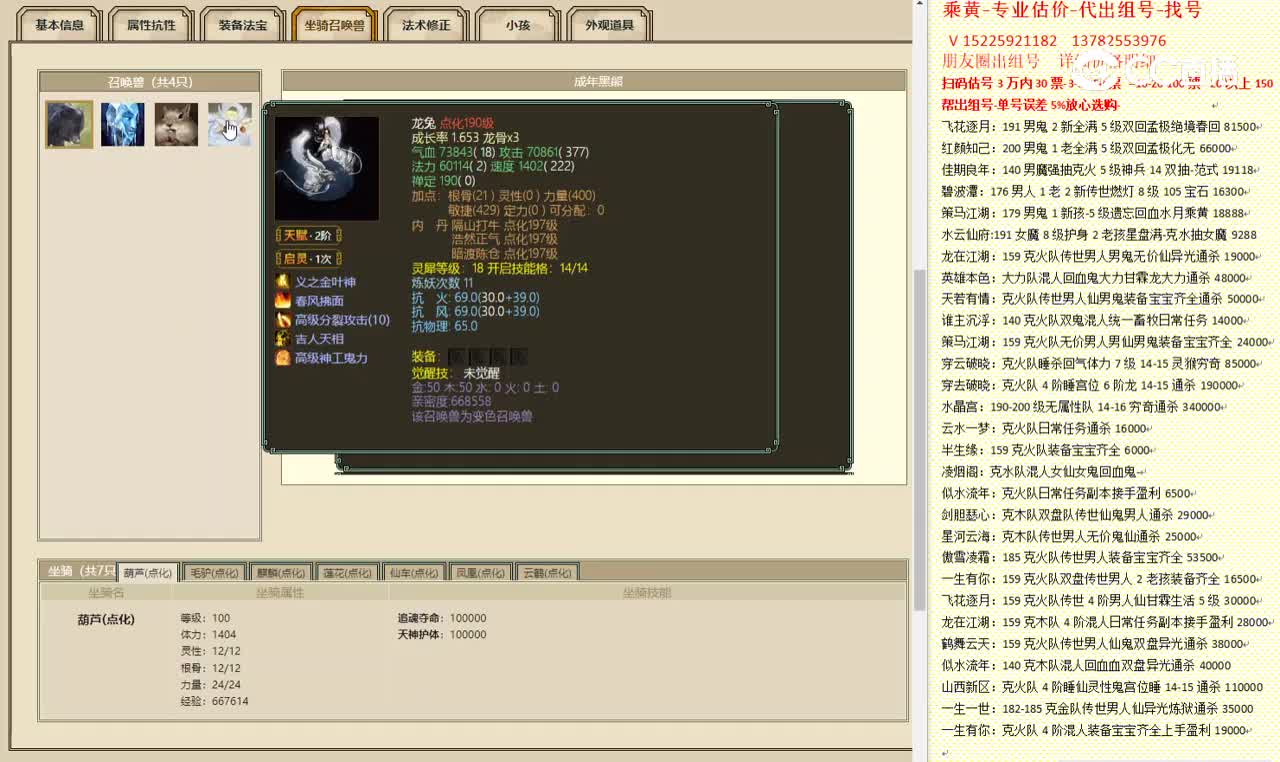
Task: Click the 吉人天相 skill name
Action: click(319, 339)
